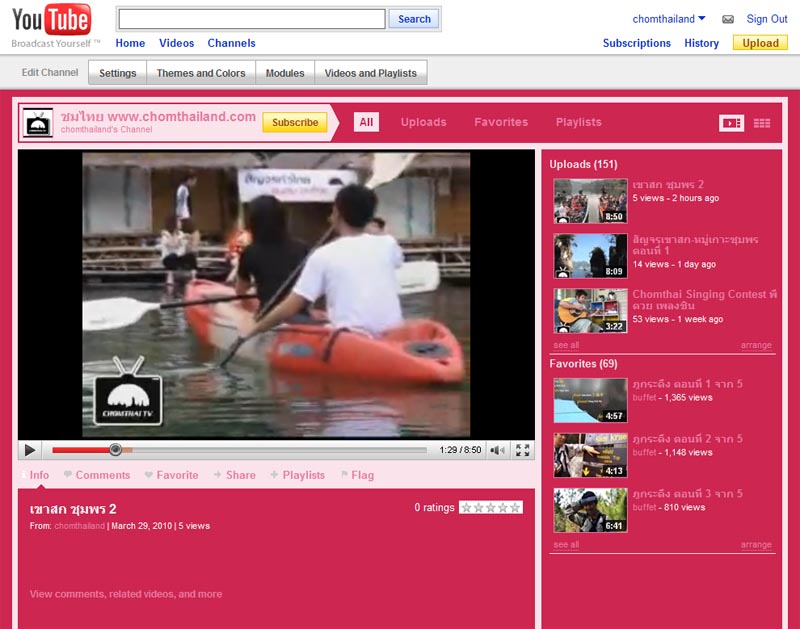Select the Uploads tab
This screenshot has width=800, height=629.
[423, 122]
